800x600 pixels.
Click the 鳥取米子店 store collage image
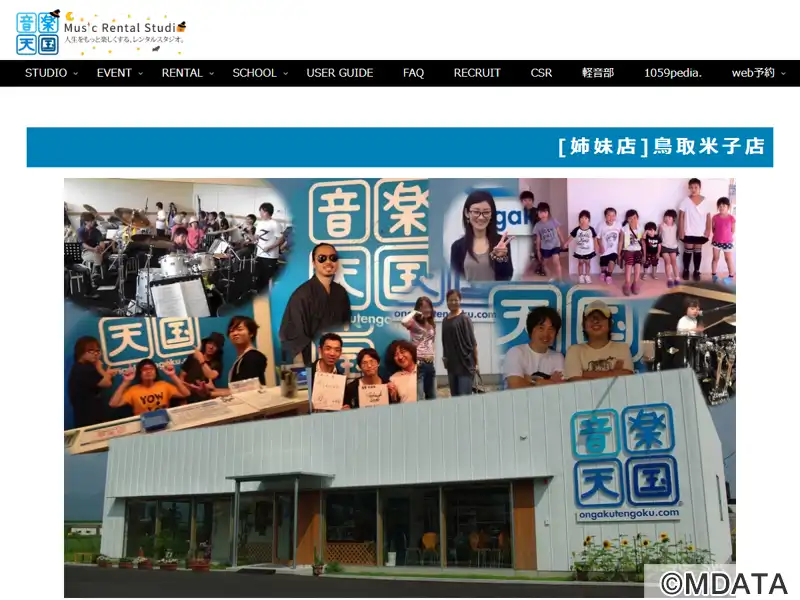tap(399, 388)
